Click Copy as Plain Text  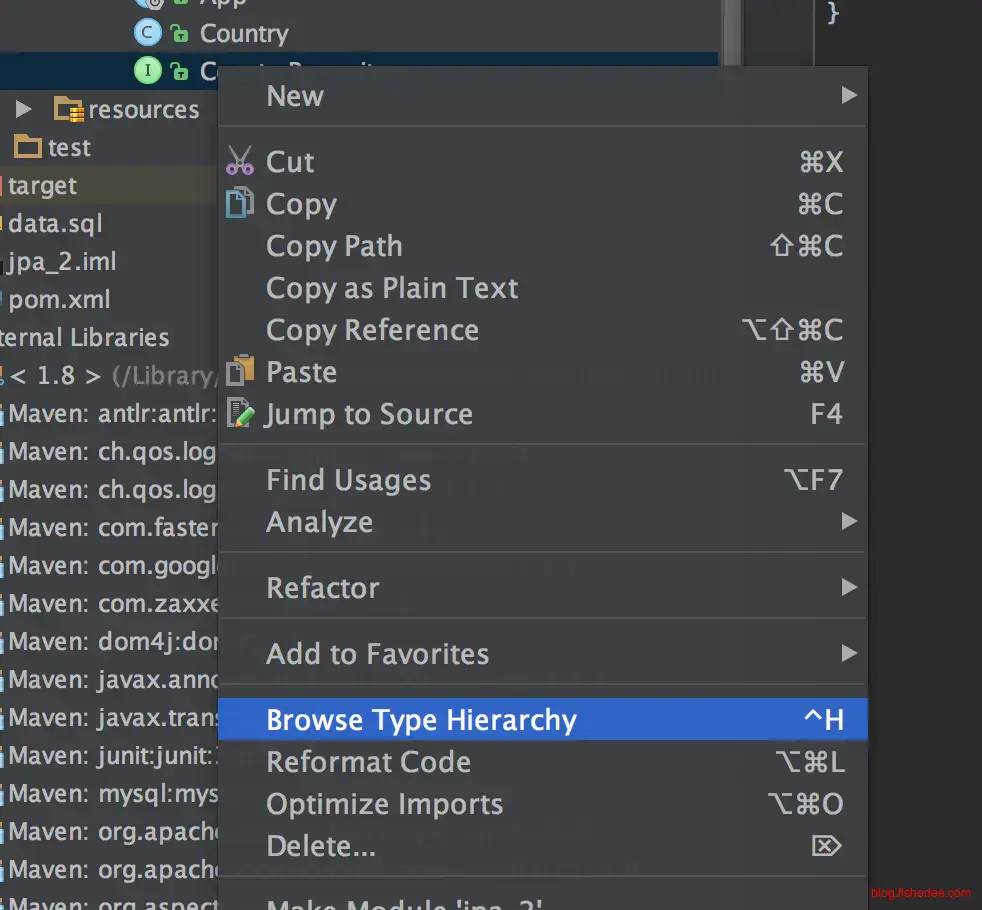click(392, 288)
